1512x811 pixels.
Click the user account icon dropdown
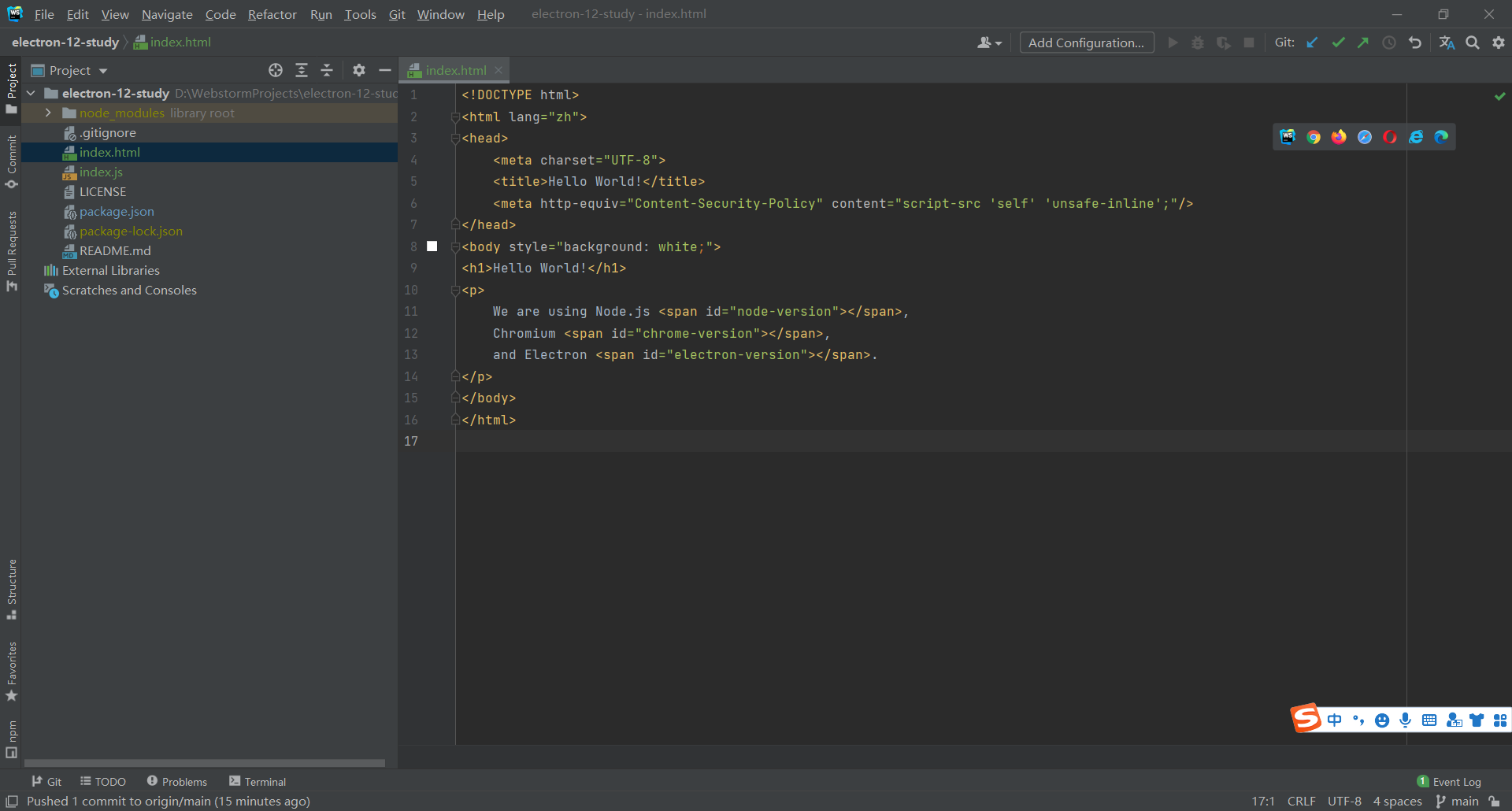pos(989,43)
